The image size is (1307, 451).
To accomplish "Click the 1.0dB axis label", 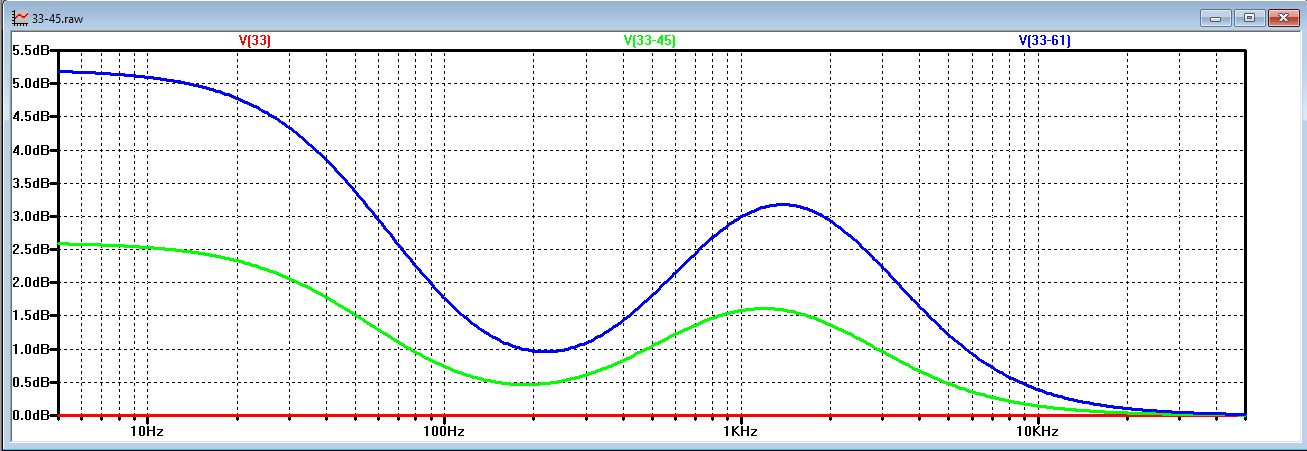I will click(x=29, y=349).
